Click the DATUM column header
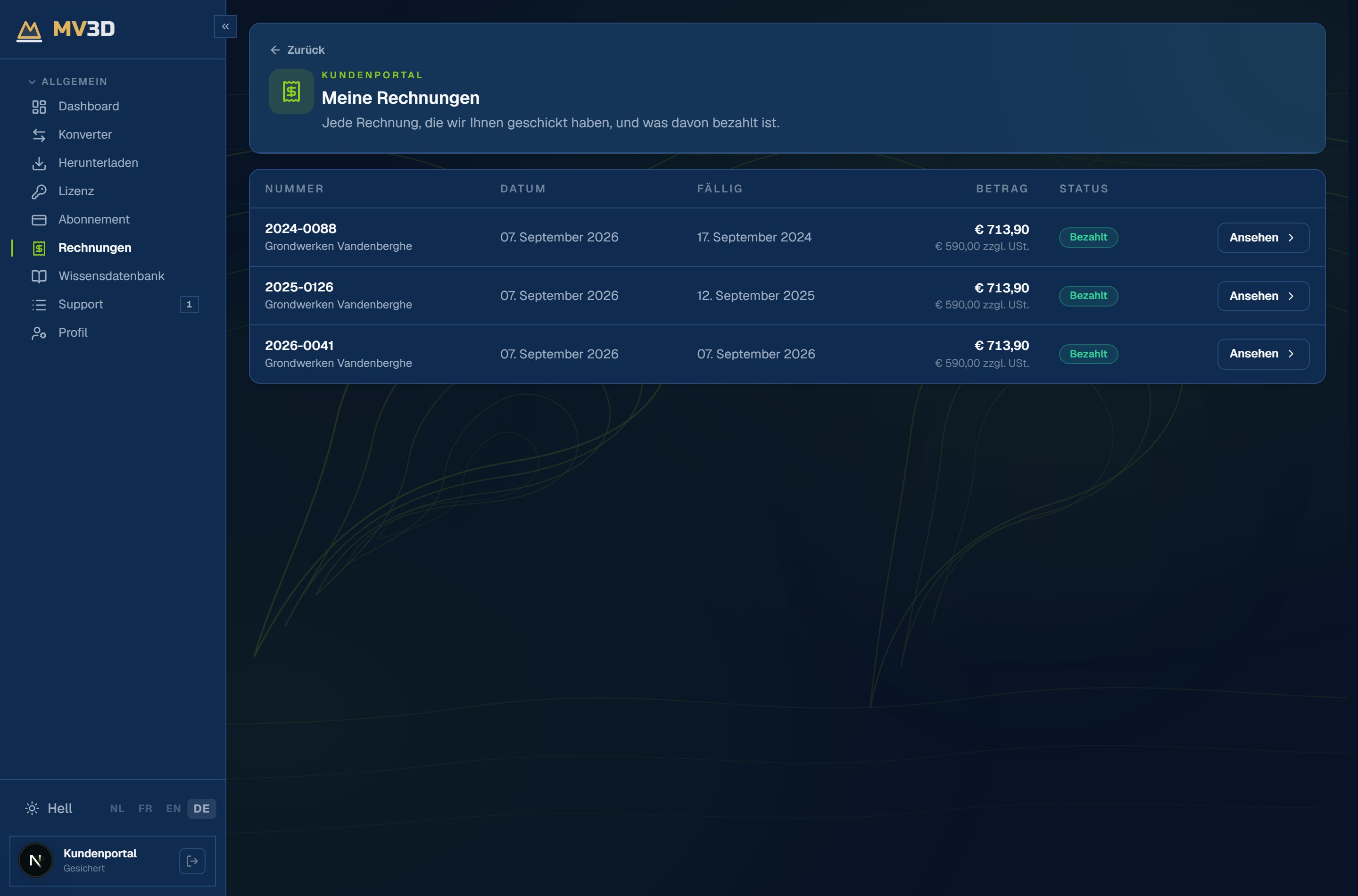Screen dimensions: 1358x896 (523, 189)
